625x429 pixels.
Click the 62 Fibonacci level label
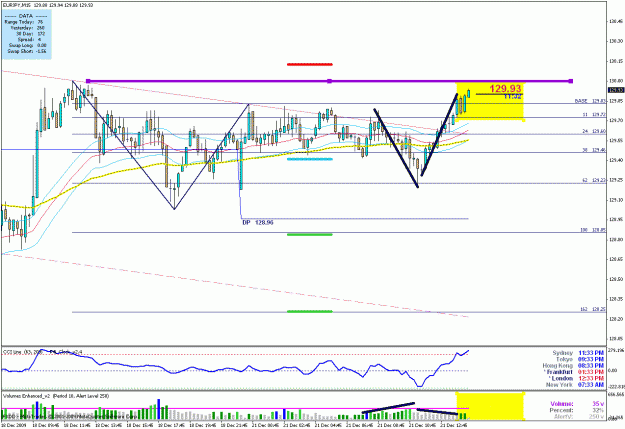[594, 180]
